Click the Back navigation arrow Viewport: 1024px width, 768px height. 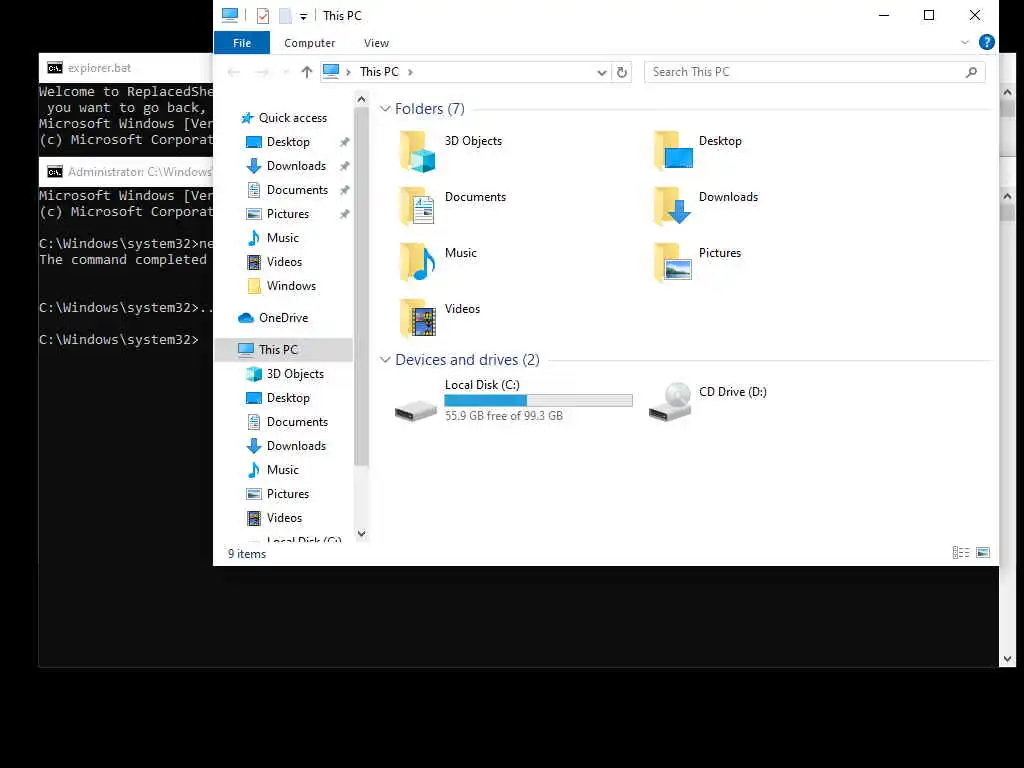(234, 72)
